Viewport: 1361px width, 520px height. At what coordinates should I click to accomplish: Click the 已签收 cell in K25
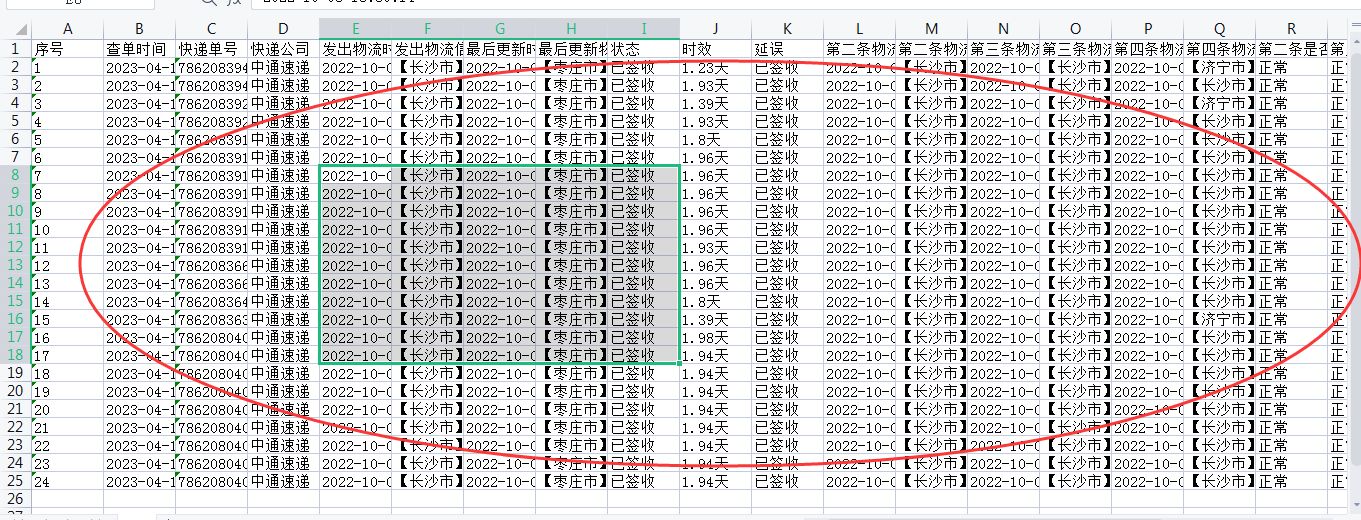[x=787, y=481]
